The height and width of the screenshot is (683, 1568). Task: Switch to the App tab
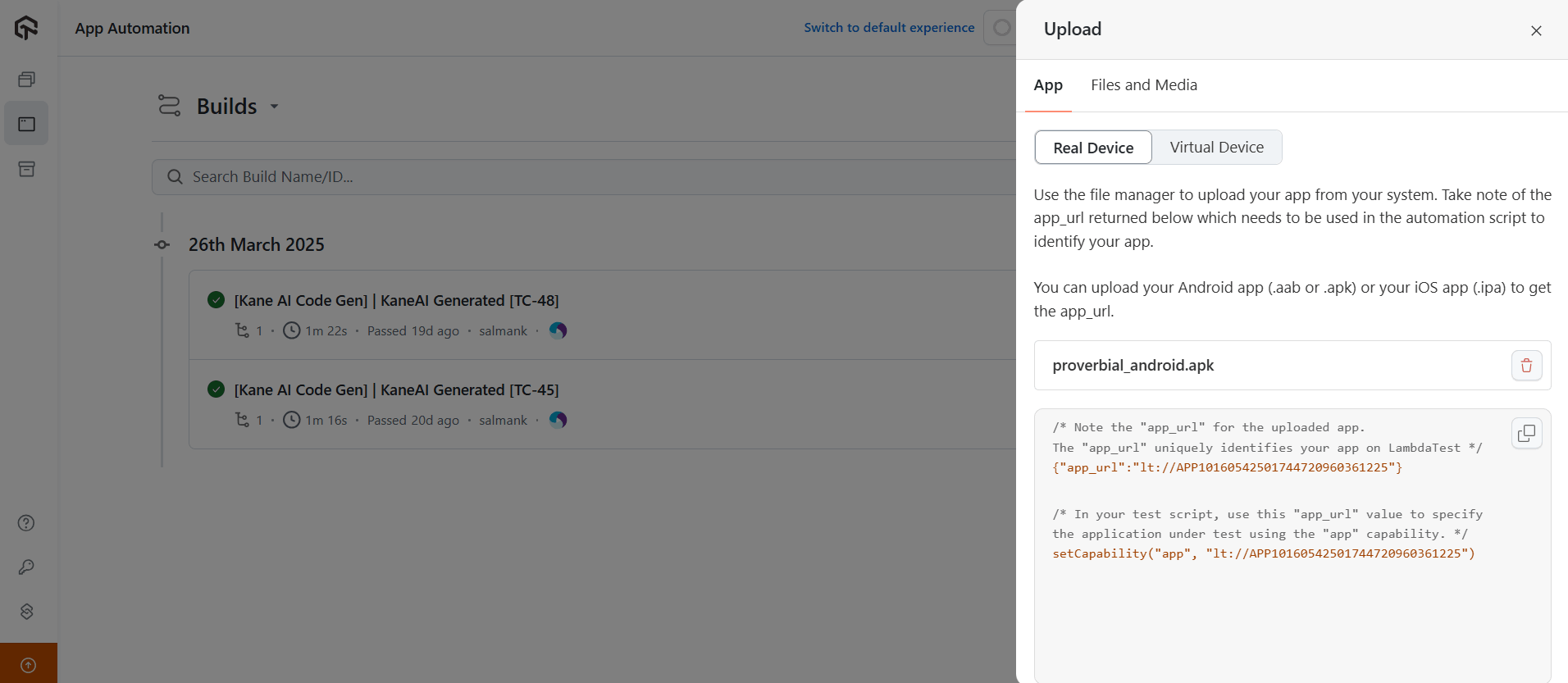(x=1048, y=85)
